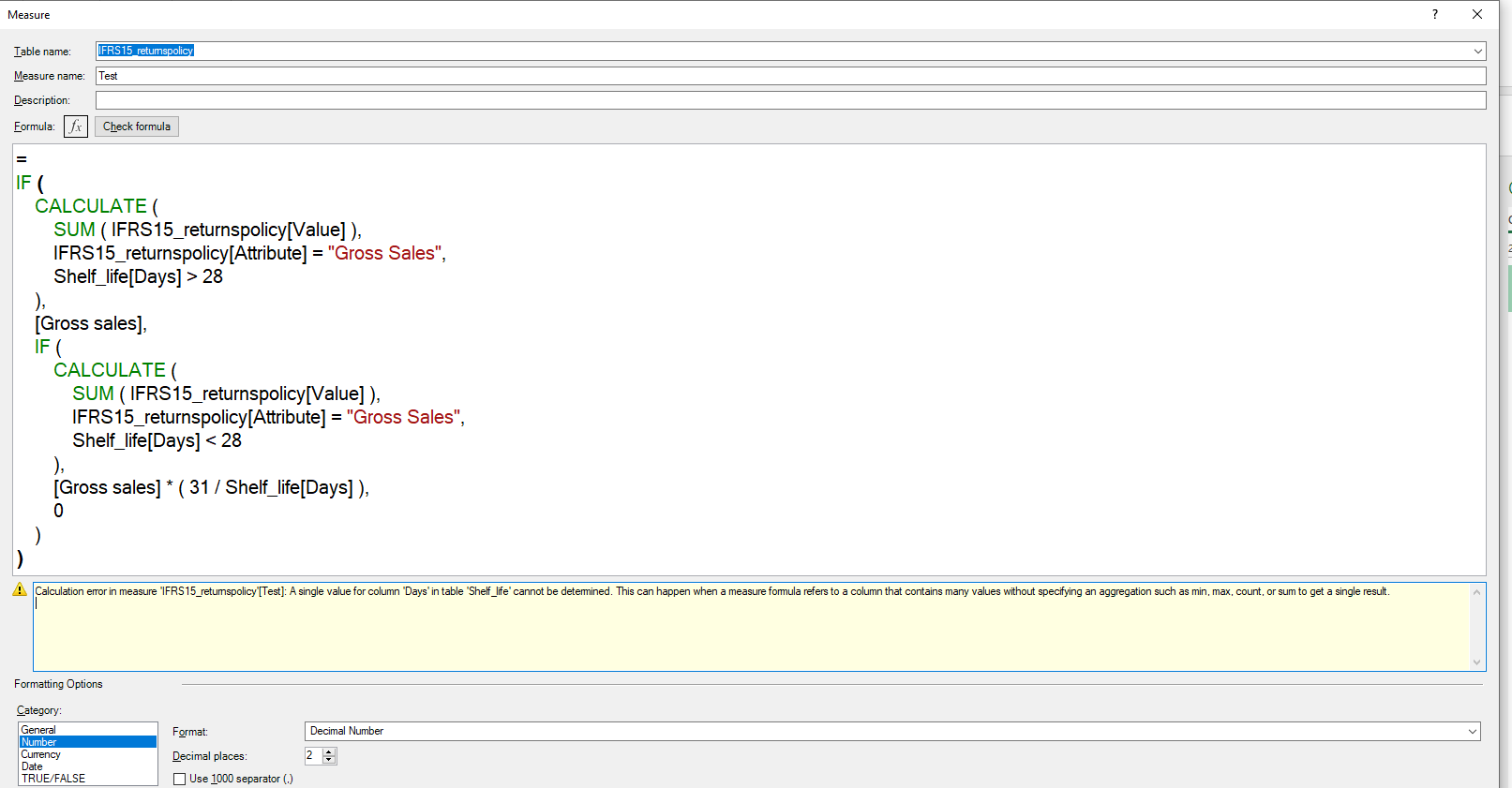Screen dimensions: 1512x788
Task: Click the Help question mark button
Action: click(x=1435, y=14)
